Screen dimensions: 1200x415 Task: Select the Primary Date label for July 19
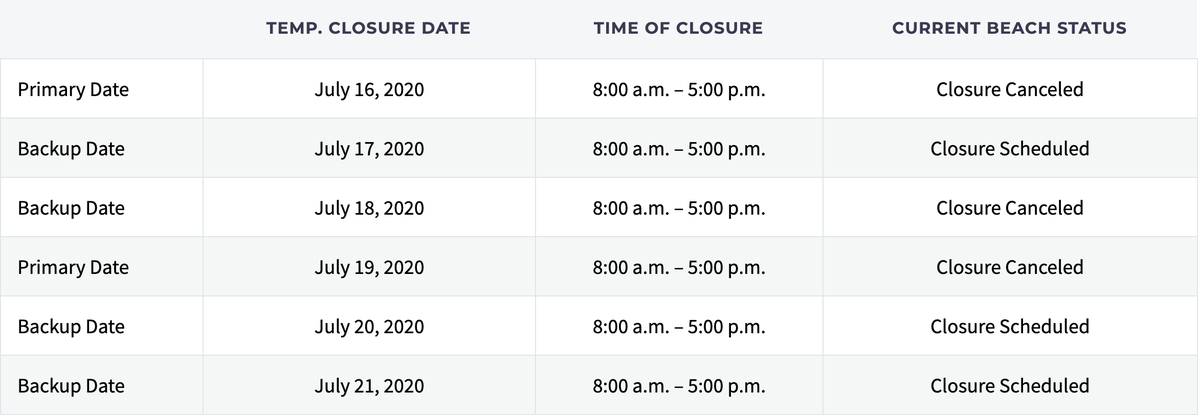(x=73, y=267)
